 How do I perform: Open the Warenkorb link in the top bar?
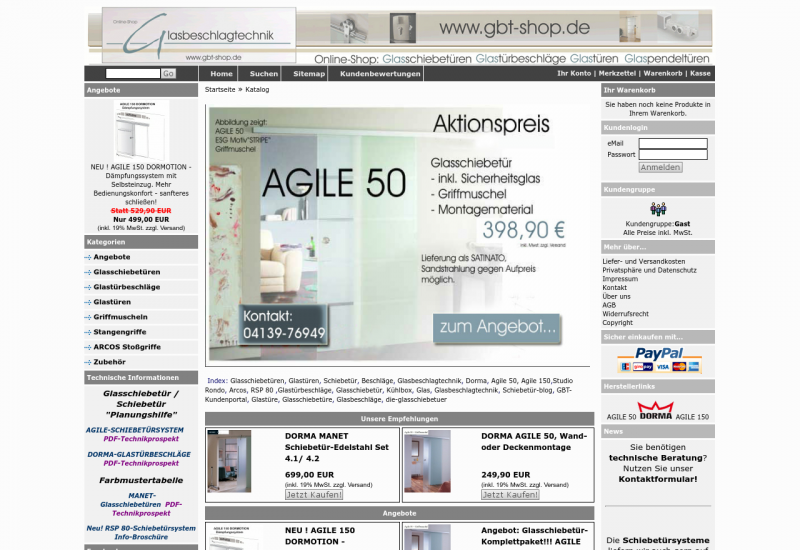663,74
